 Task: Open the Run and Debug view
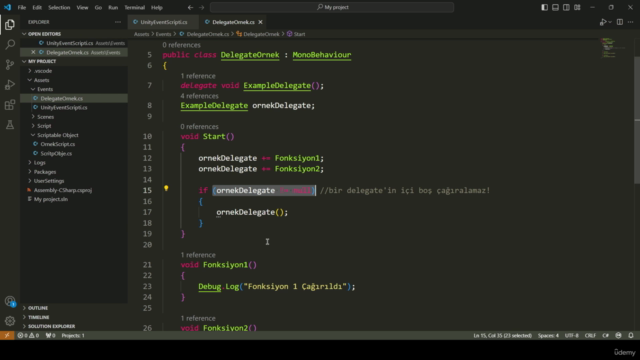click(10, 84)
